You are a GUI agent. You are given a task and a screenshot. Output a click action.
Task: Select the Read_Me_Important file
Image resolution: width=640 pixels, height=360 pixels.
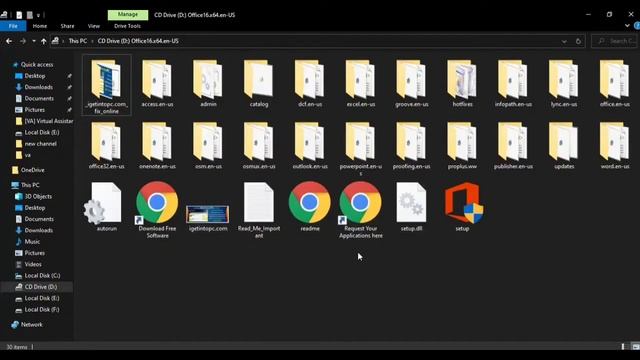pos(259,210)
